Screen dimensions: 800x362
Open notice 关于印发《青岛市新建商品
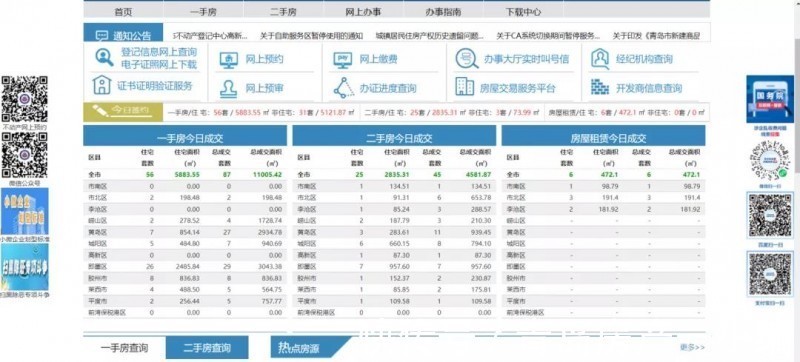point(655,36)
